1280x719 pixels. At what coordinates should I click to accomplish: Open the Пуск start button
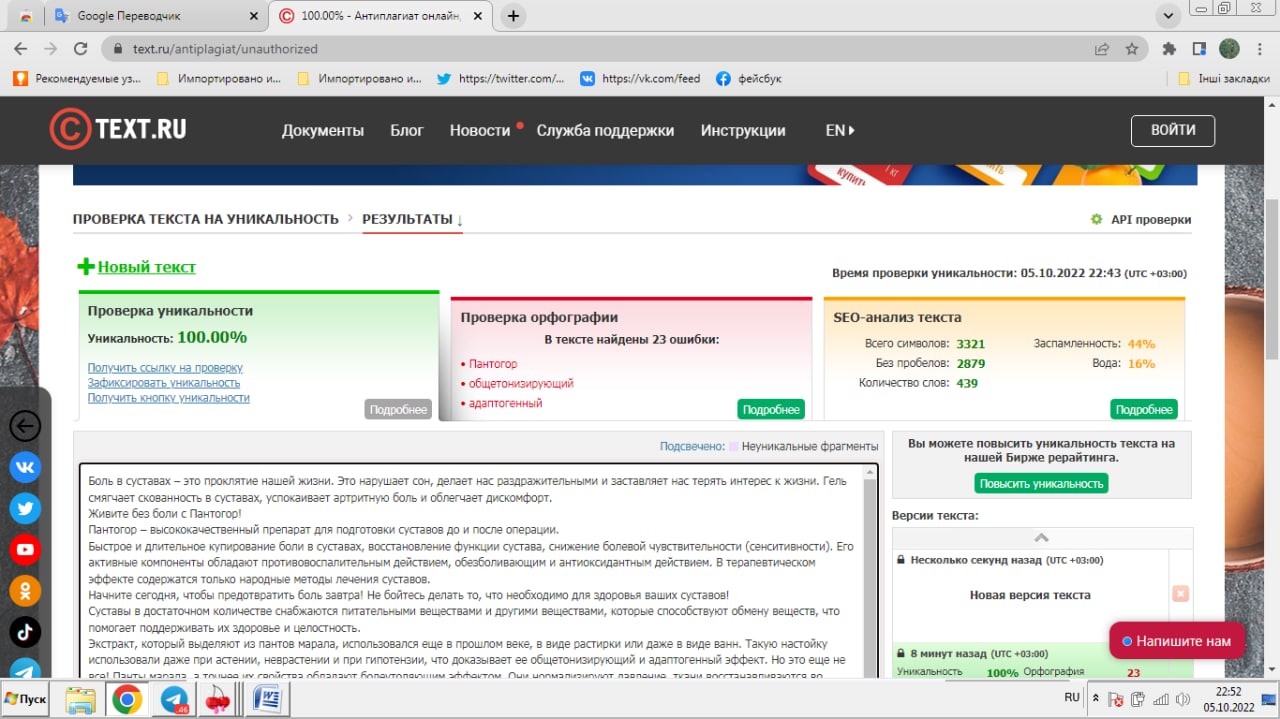(x=26, y=698)
